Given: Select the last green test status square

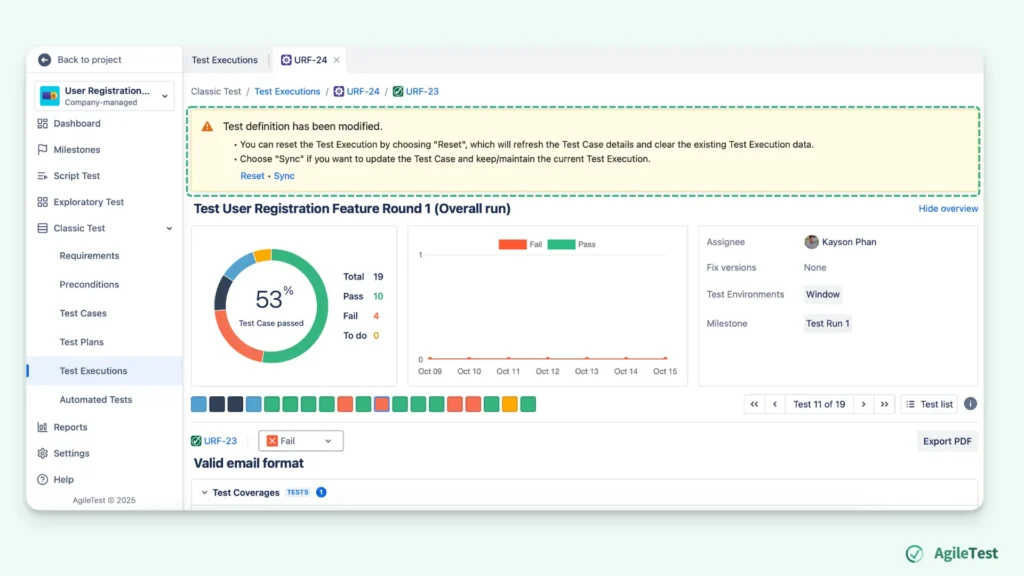Looking at the screenshot, I should (528, 404).
